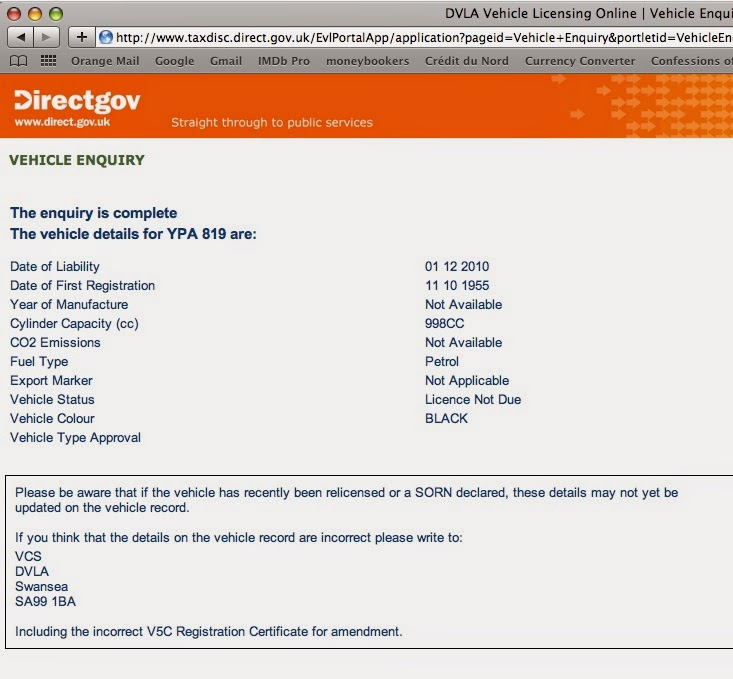
Task: Click the Date of Liability label
Action: point(55,267)
